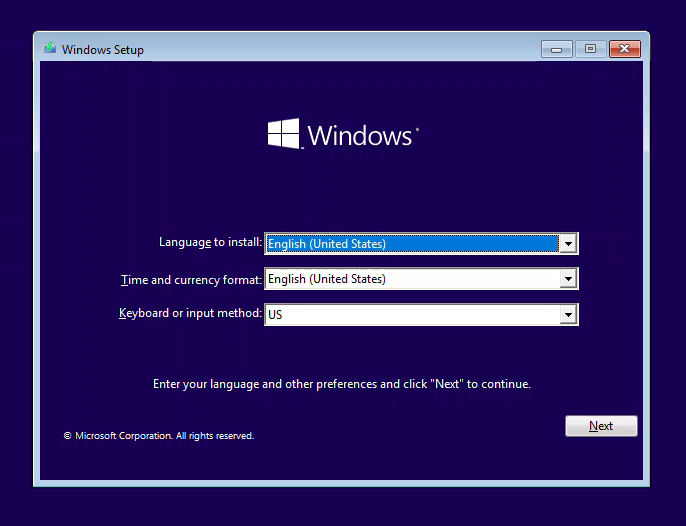The image size is (686, 526).
Task: Open the Language to install dropdown arrow
Action: [568, 244]
